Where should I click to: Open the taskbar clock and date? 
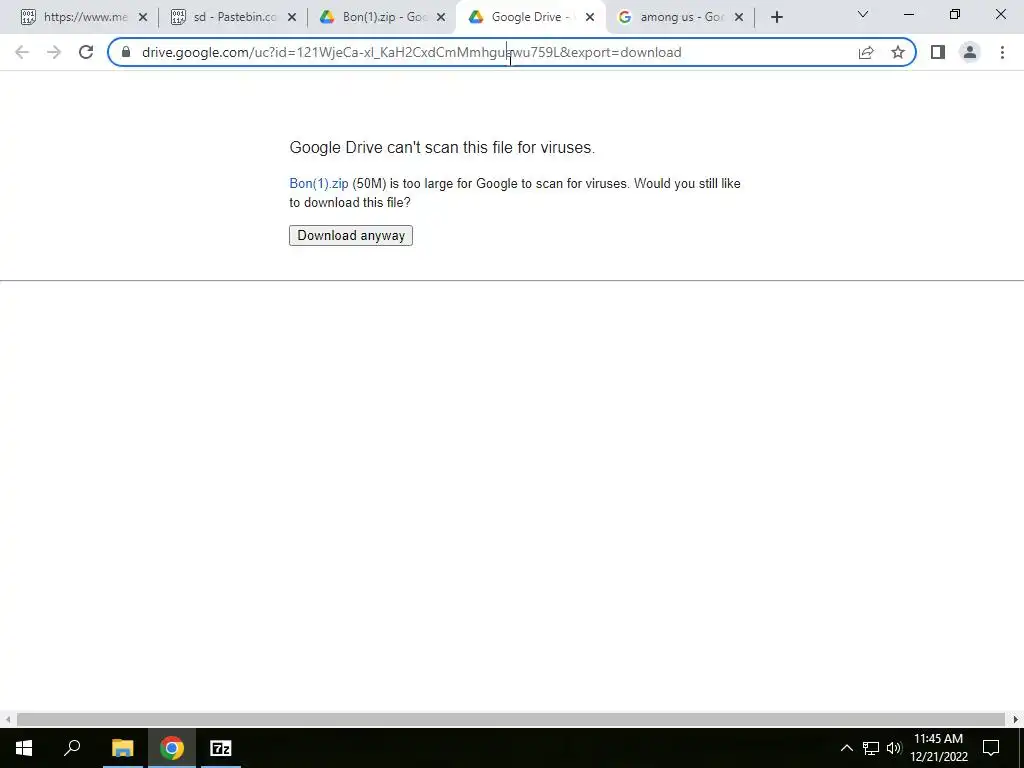pyautogui.click(x=938, y=748)
